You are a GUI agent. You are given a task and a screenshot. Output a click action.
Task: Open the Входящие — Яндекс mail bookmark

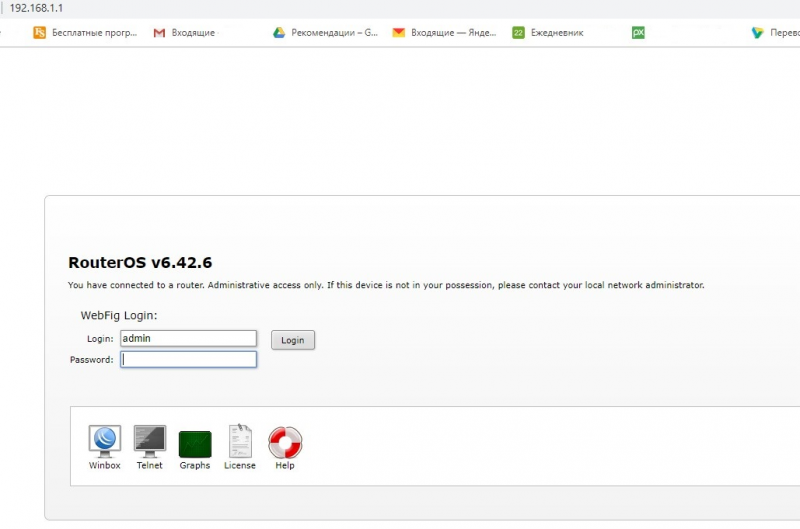[x=444, y=33]
